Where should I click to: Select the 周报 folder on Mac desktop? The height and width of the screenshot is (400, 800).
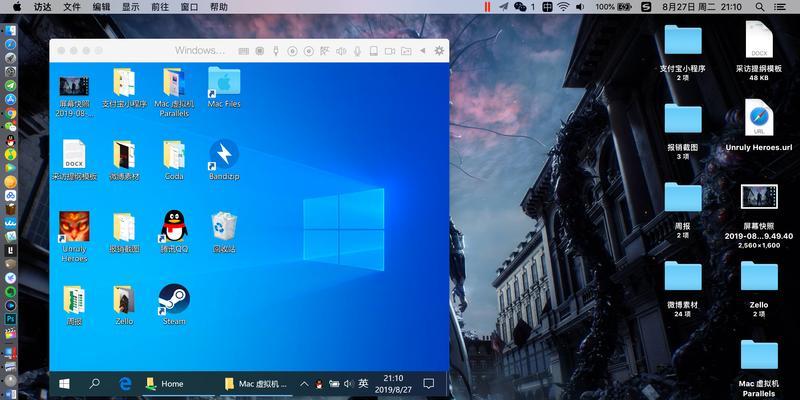(683, 211)
